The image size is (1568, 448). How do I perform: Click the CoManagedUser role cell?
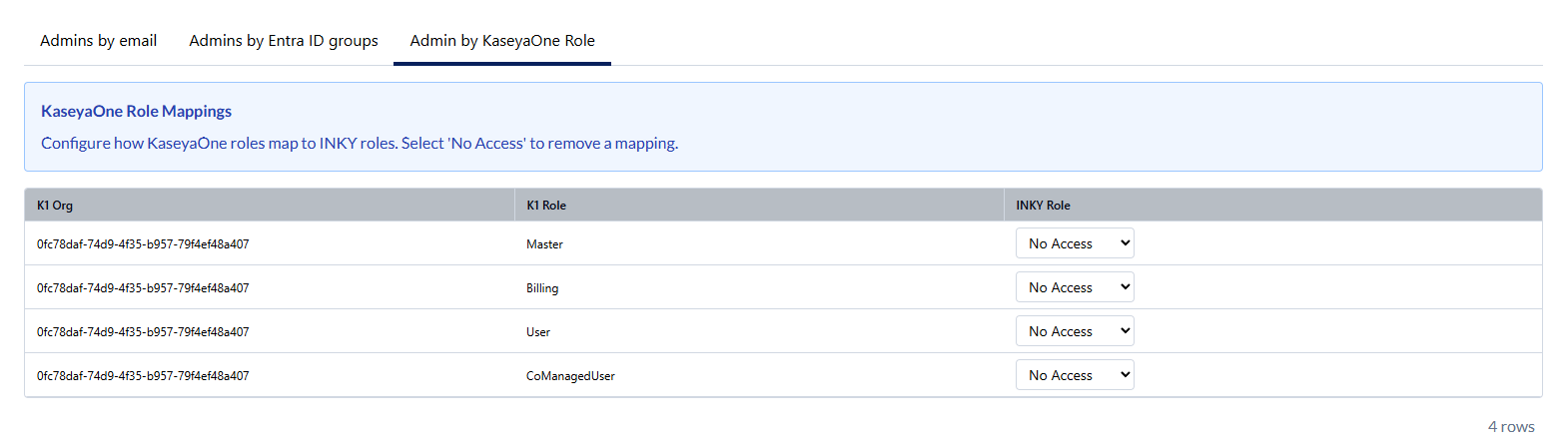pos(570,376)
